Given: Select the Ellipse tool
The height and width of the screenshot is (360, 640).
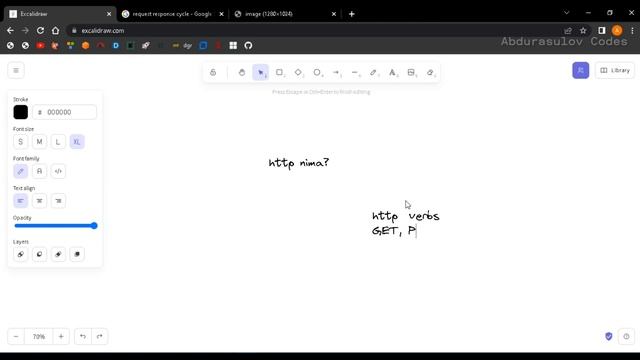Looking at the screenshot, I should [317, 72].
